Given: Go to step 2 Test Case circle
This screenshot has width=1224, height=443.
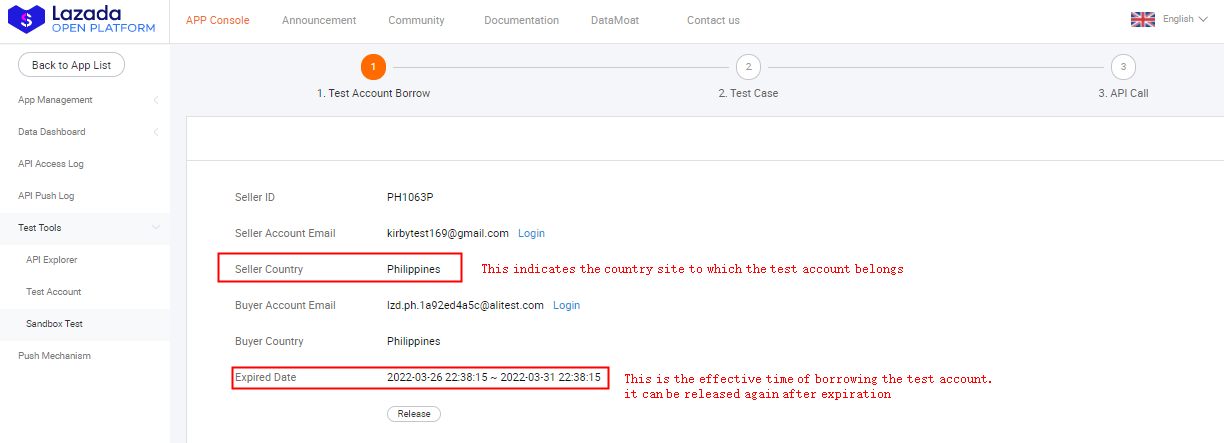Looking at the screenshot, I should tap(747, 67).
